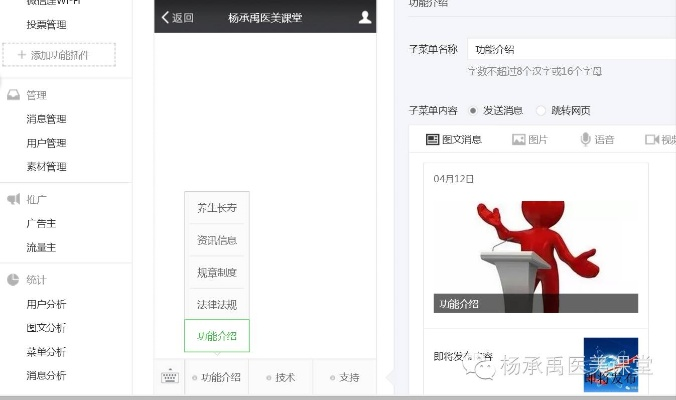Click 技术 bottom menu in preview

[x=281, y=377]
